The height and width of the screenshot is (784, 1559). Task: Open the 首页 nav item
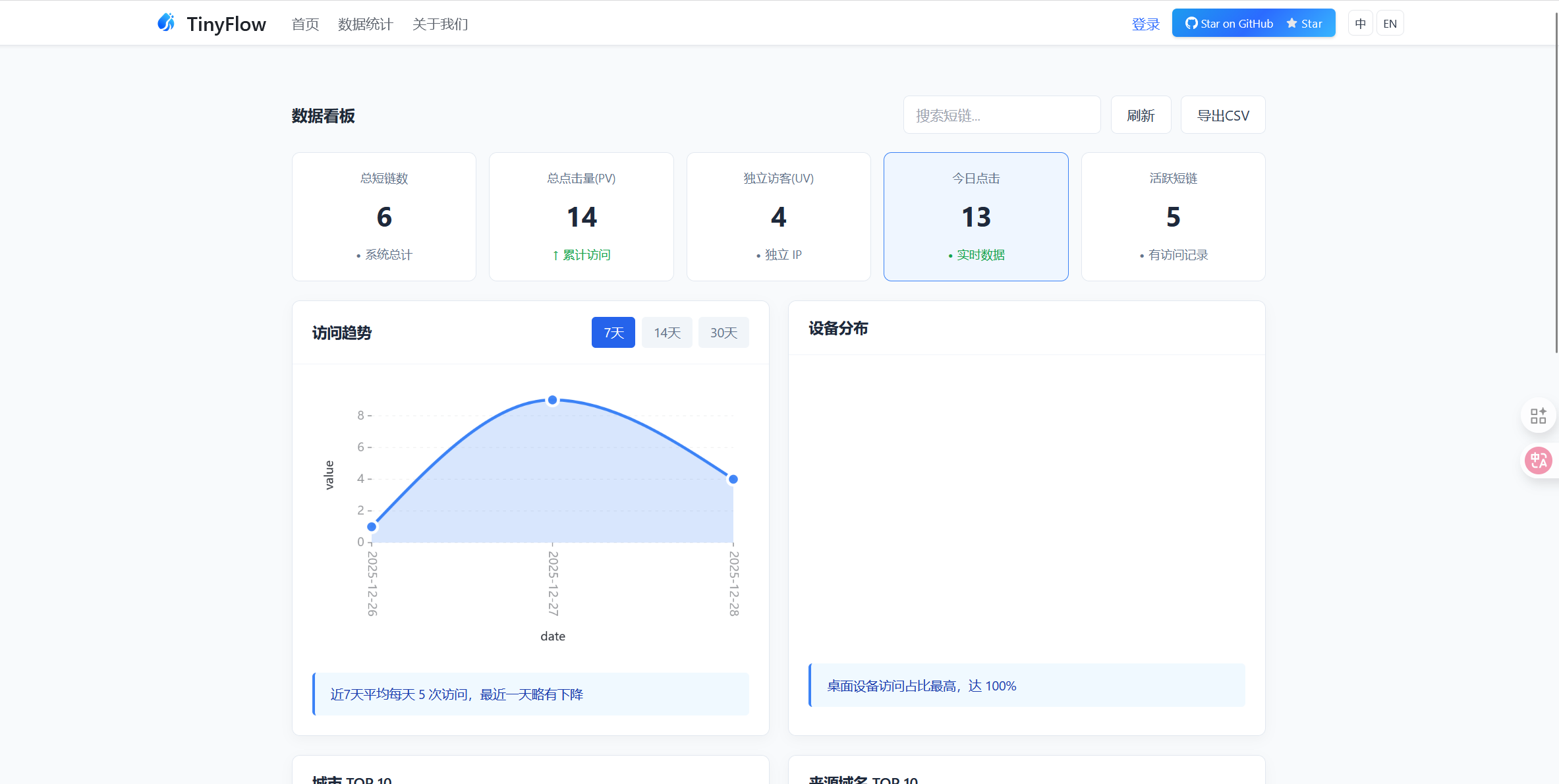coord(305,24)
